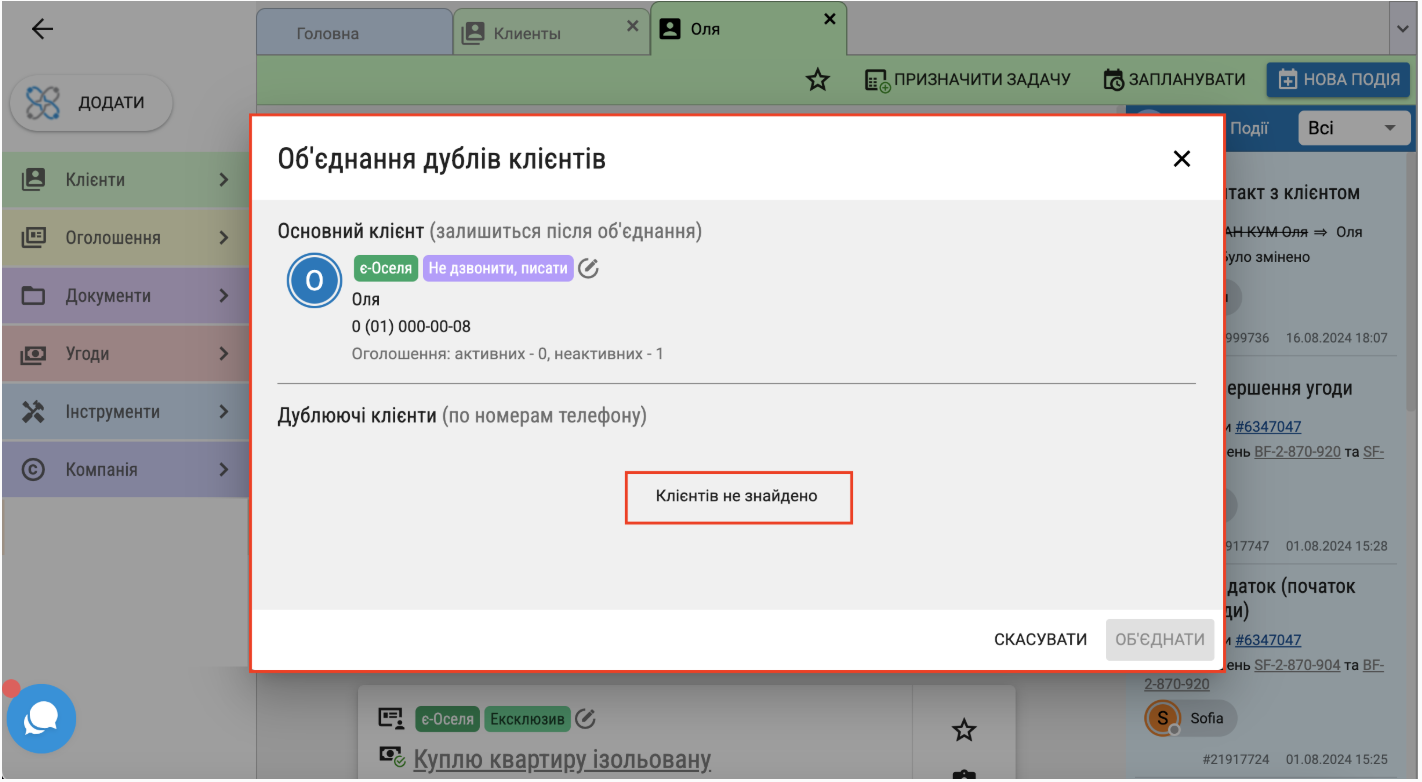Click ЗАПЛАНУВАТИ button
The height and width of the screenshot is (782, 1422).
click(x=1175, y=80)
